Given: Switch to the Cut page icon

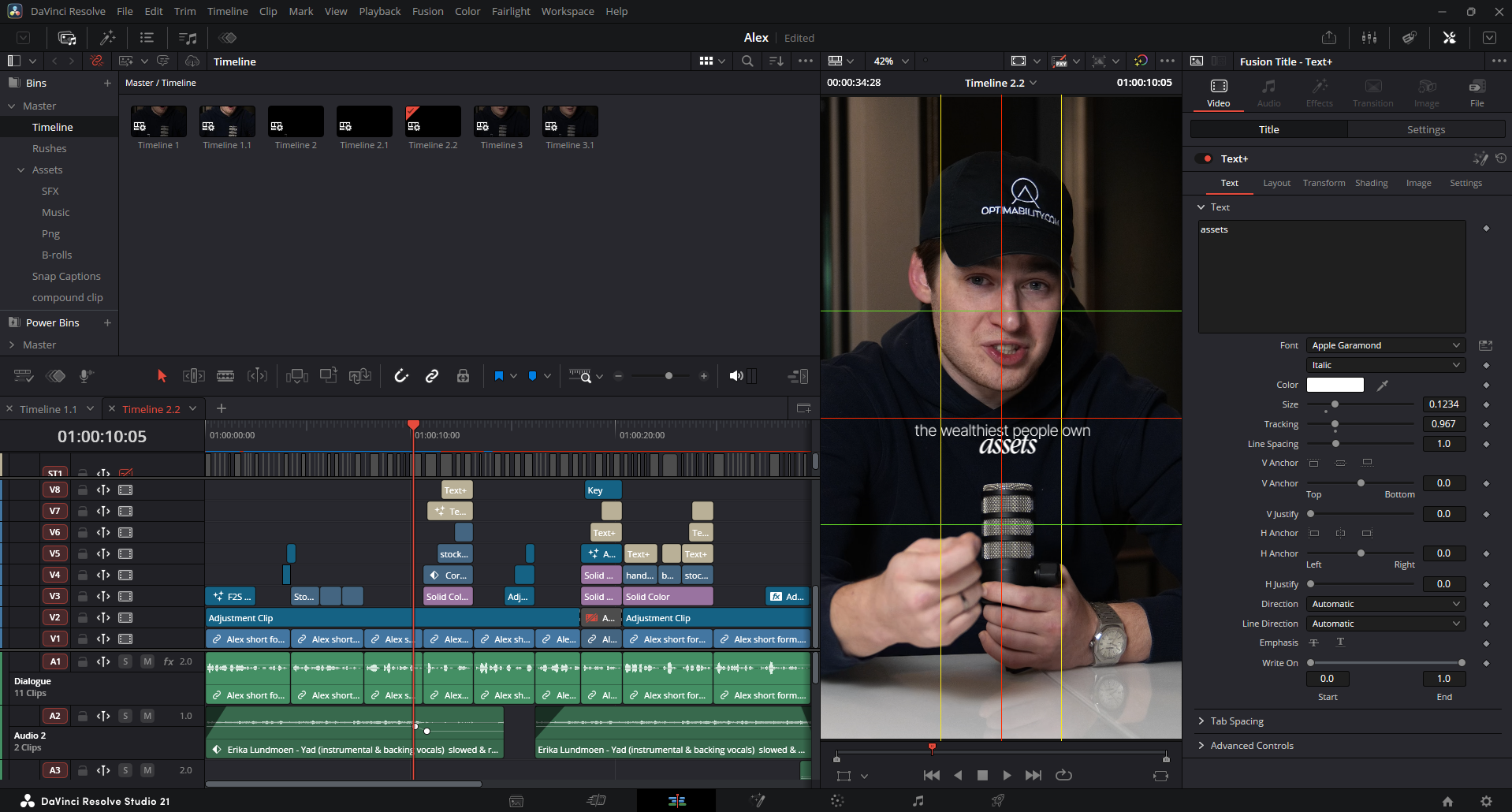Looking at the screenshot, I should (596, 801).
